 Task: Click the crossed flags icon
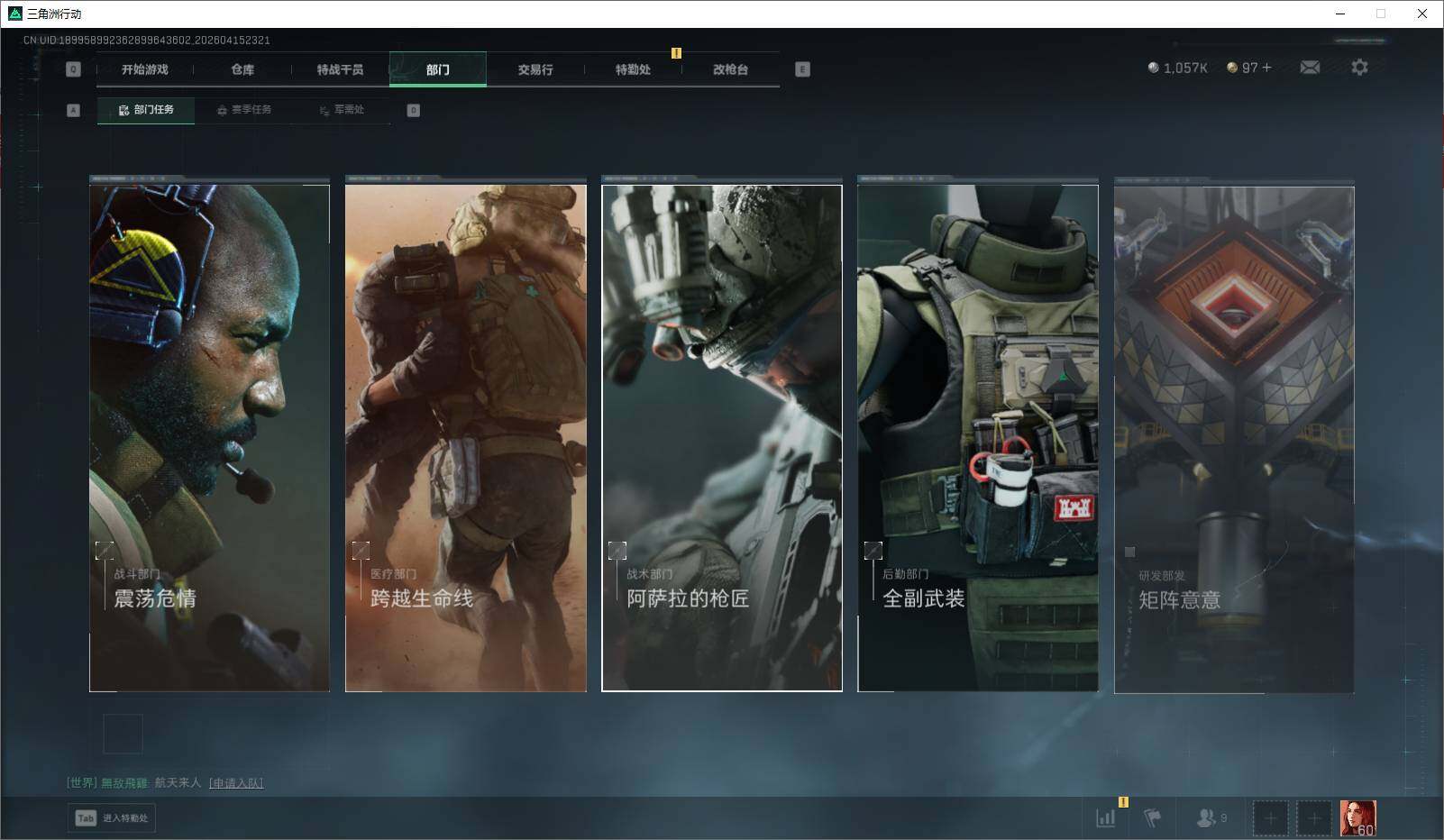(x=1152, y=817)
